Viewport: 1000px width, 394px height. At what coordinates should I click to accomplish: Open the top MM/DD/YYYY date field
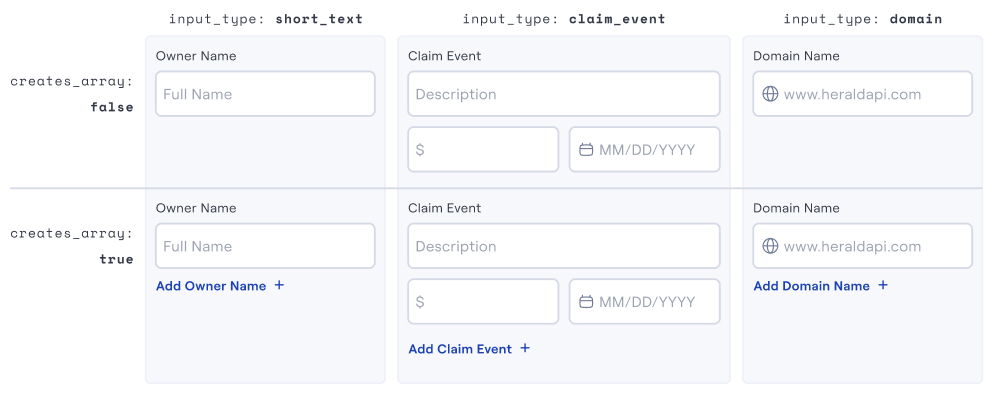tap(645, 149)
